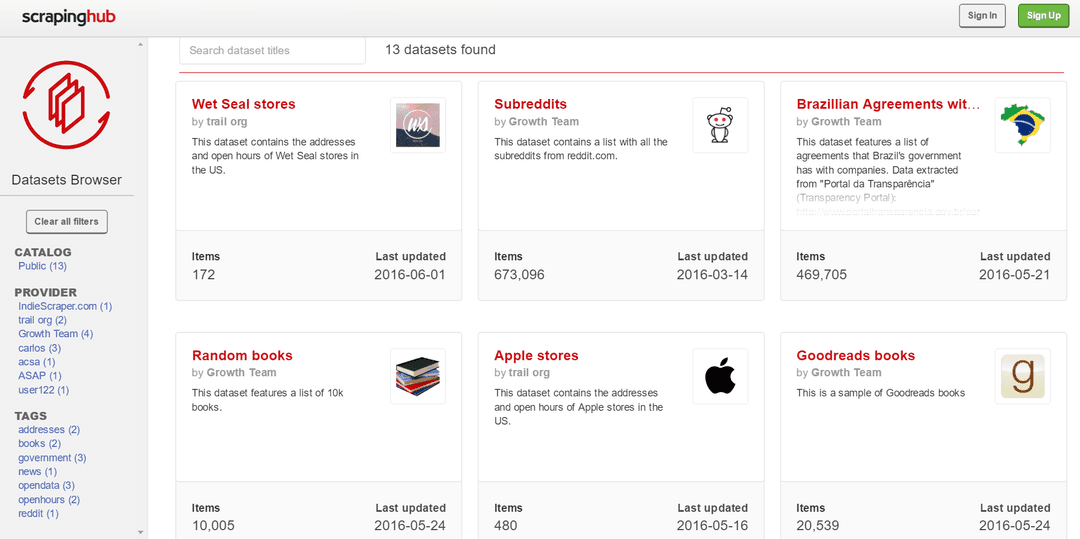Click the green Sign Up button
The height and width of the screenshot is (539, 1080).
point(1043,16)
